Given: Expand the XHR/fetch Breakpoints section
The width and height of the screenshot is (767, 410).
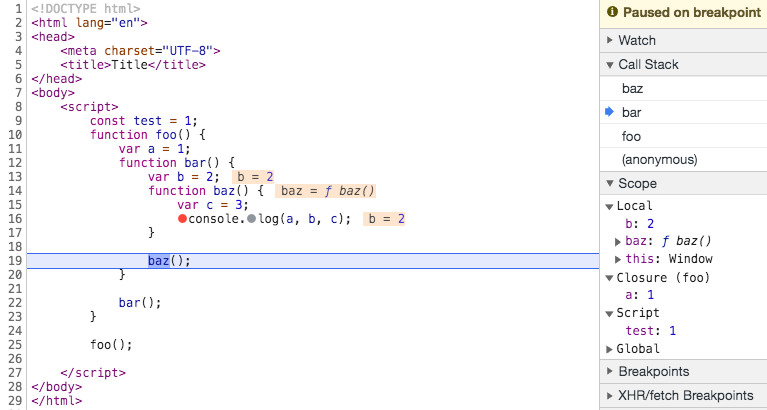Looking at the screenshot, I should 609,395.
